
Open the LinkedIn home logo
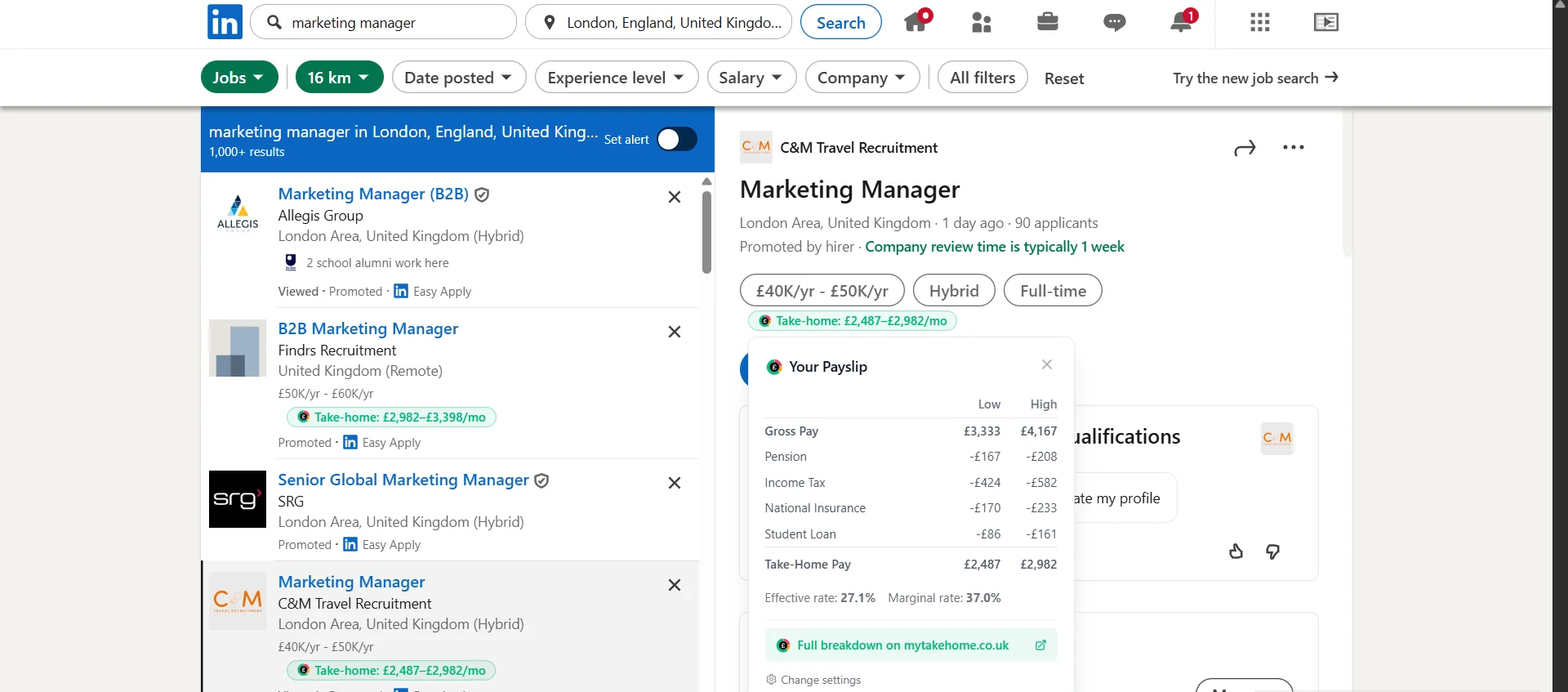point(225,22)
